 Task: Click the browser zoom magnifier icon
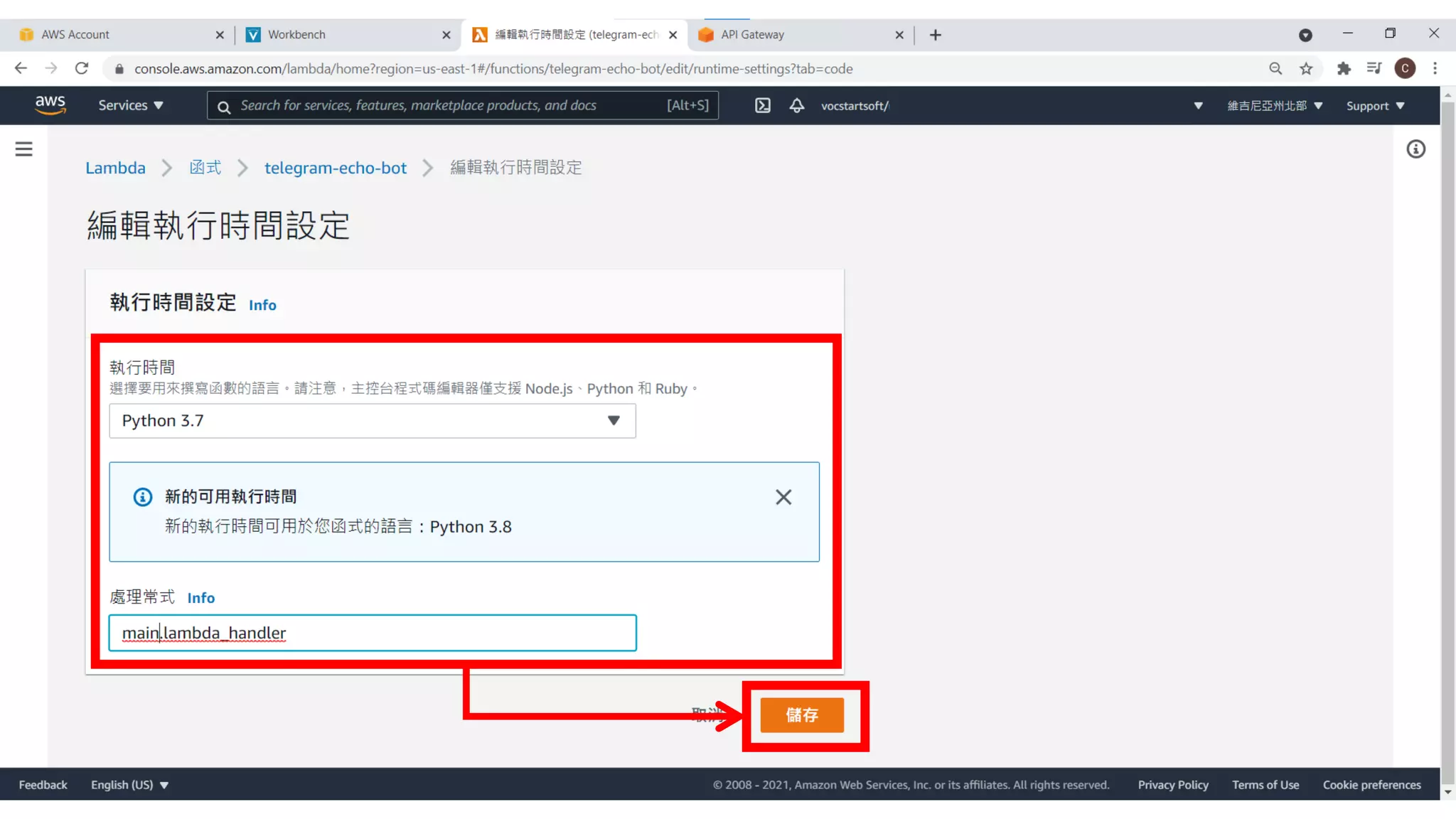[x=1275, y=69]
